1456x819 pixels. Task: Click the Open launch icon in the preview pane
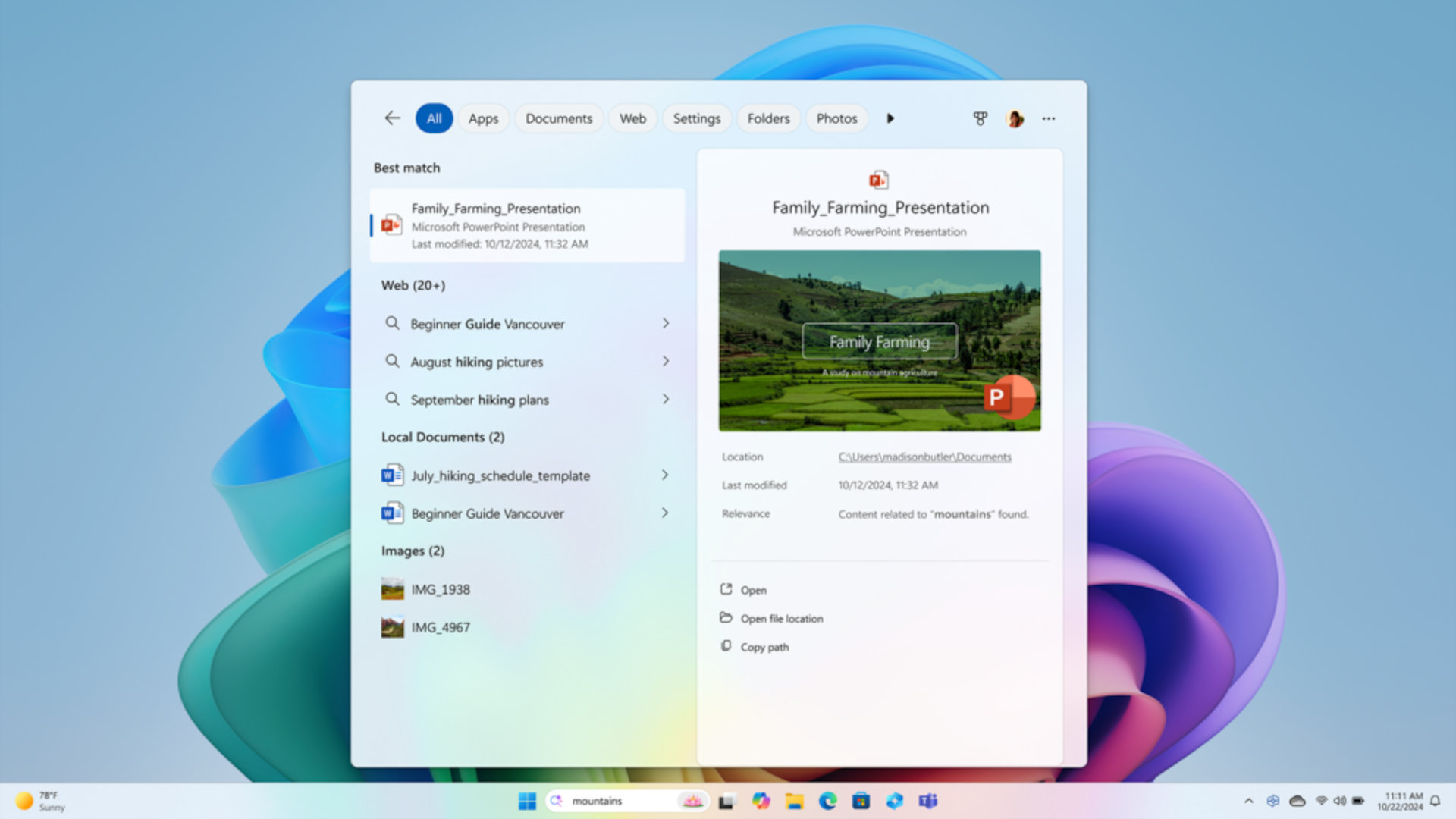pos(727,589)
